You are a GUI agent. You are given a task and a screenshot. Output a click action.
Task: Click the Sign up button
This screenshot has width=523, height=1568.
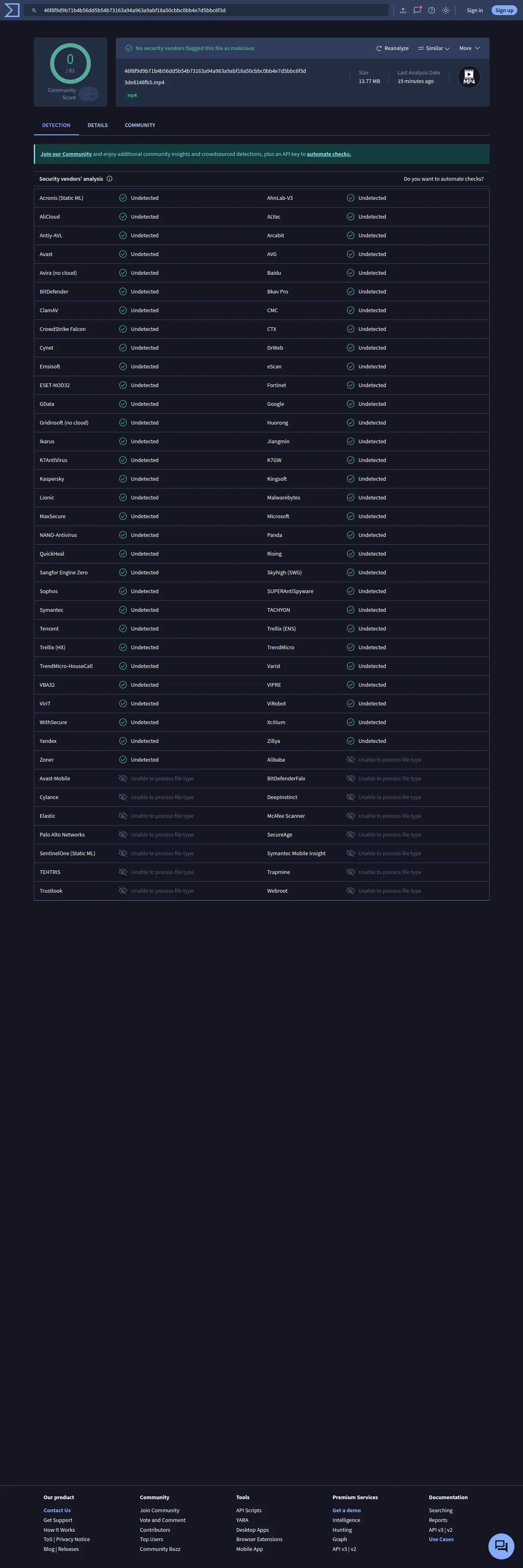click(x=504, y=10)
